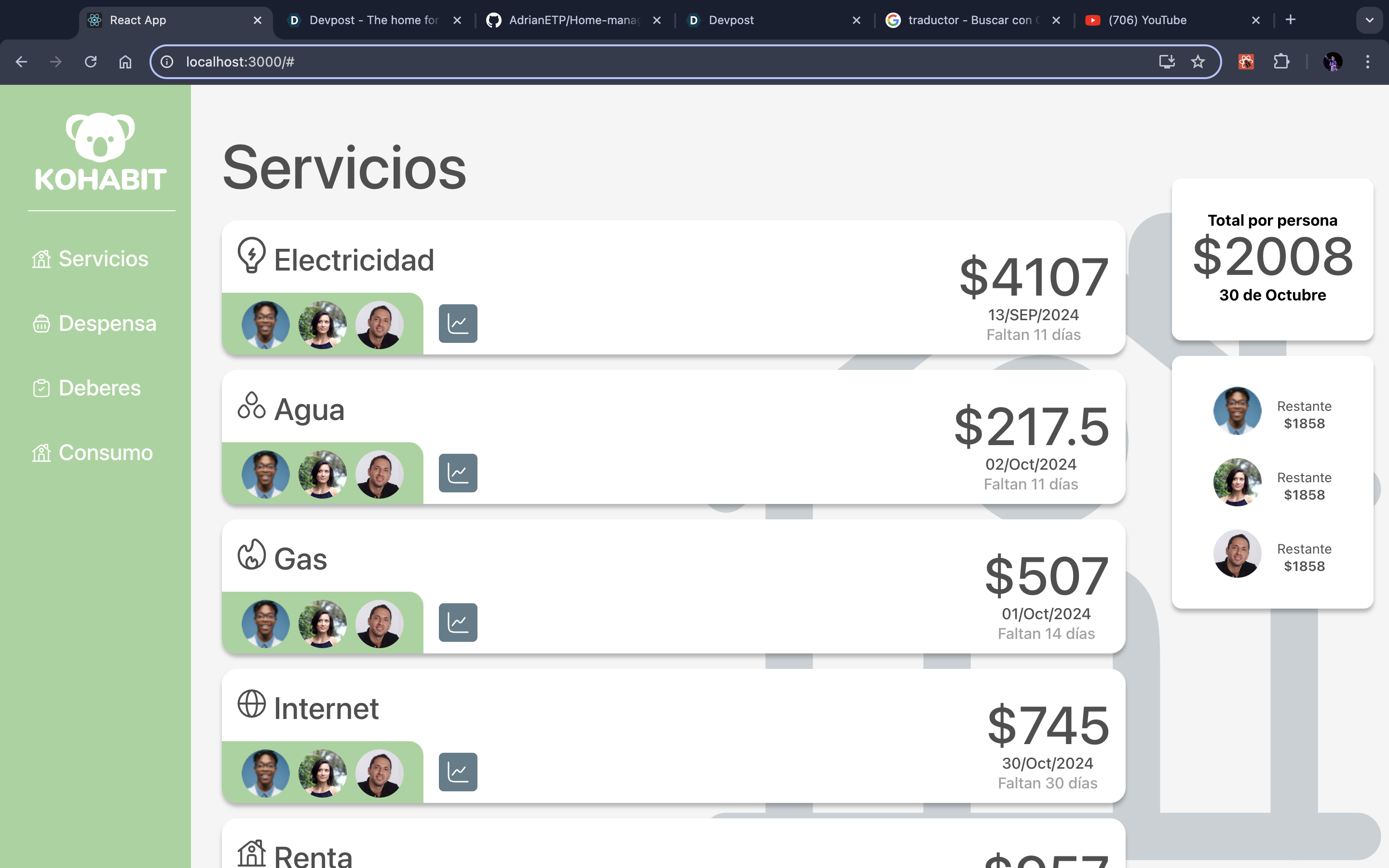Click the globe icon beside Internet

[251, 704]
